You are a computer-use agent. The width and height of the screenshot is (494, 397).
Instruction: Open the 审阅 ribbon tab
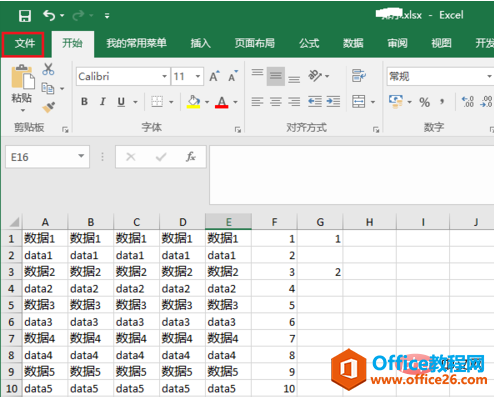397,43
